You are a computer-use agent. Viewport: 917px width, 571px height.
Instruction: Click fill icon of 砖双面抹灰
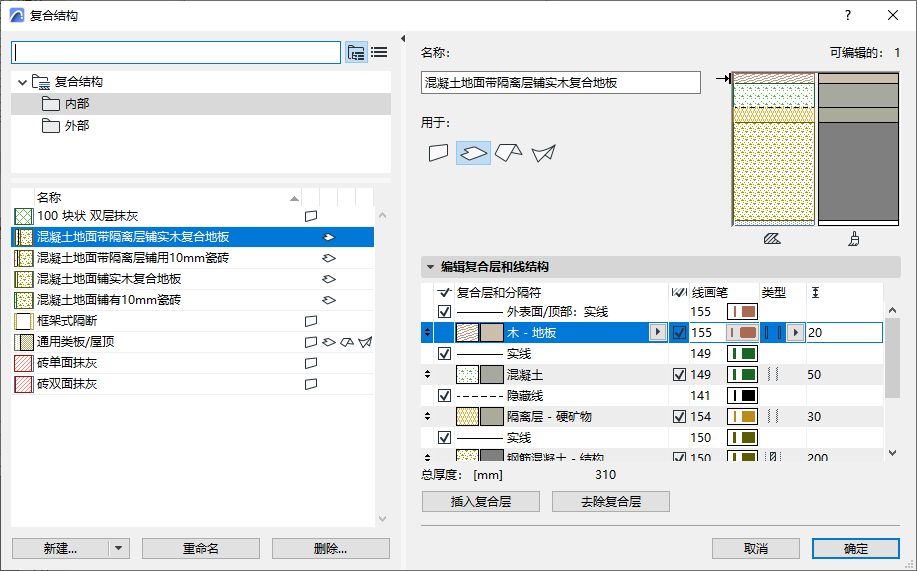[x=23, y=384]
